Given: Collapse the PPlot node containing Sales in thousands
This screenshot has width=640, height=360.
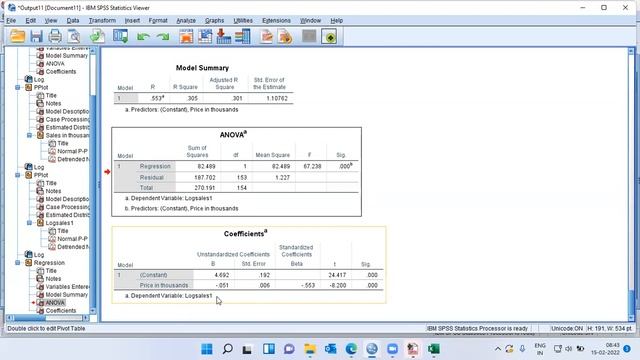Looking at the screenshot, I should tap(18, 87).
